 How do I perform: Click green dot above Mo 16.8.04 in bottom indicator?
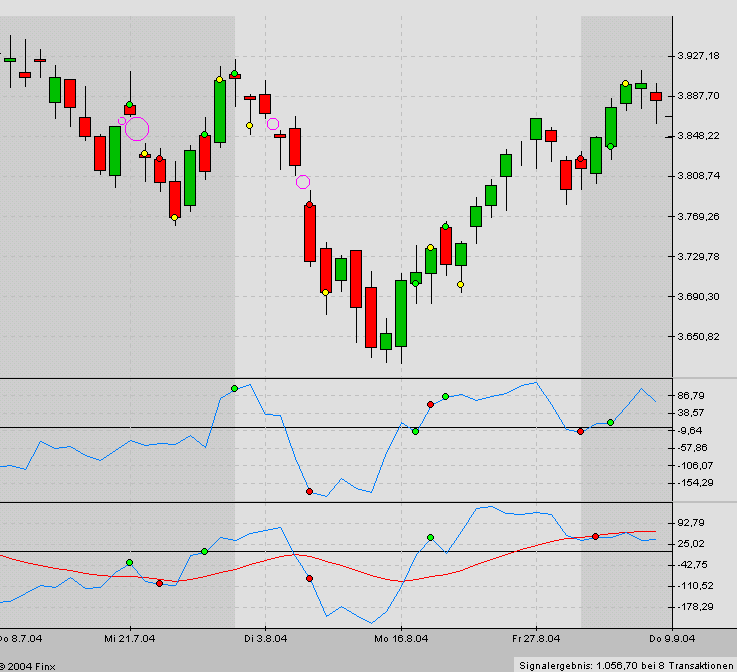click(x=430, y=538)
